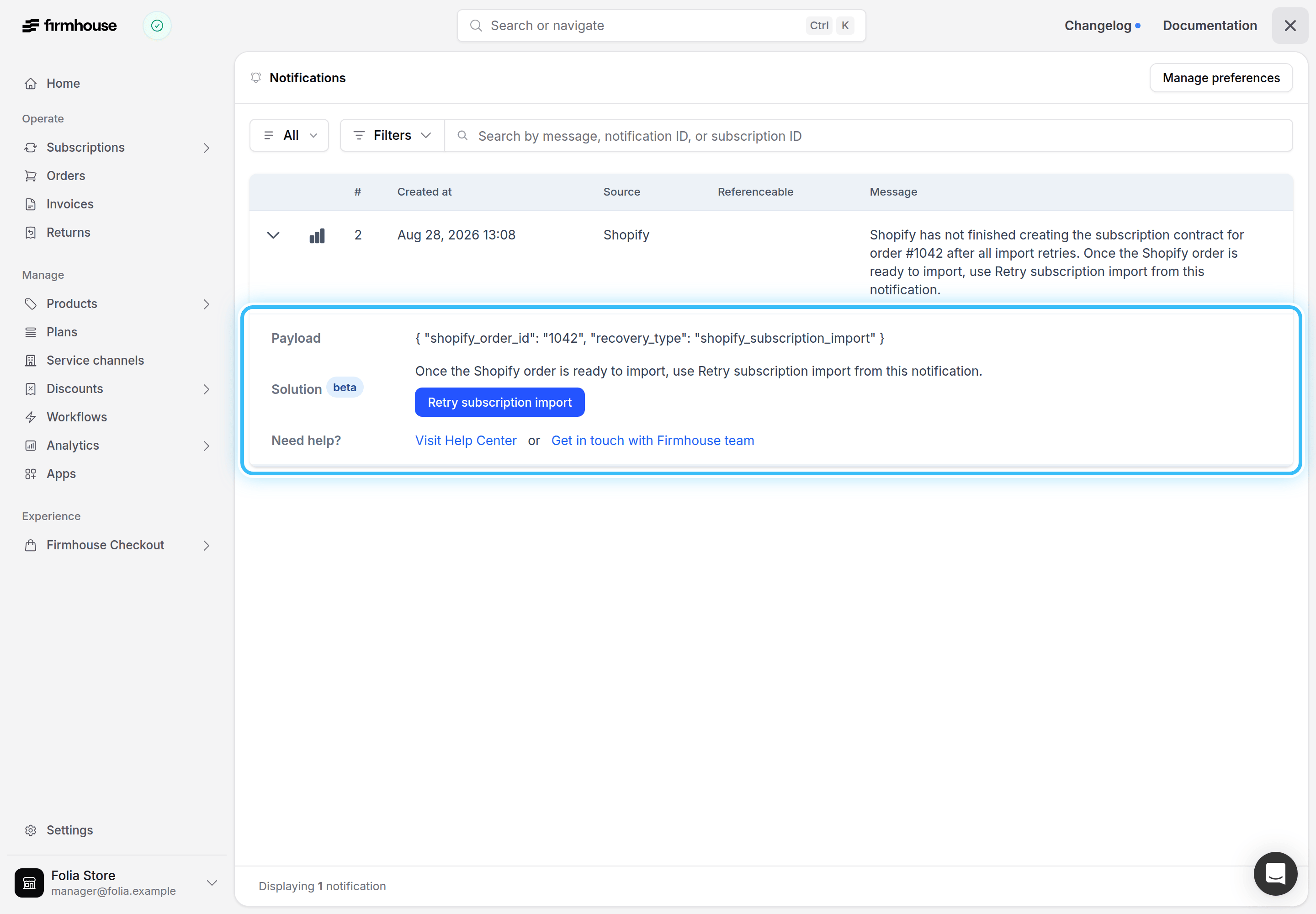1316x914 pixels.
Task: Click the Service channels building icon
Action: (x=31, y=361)
